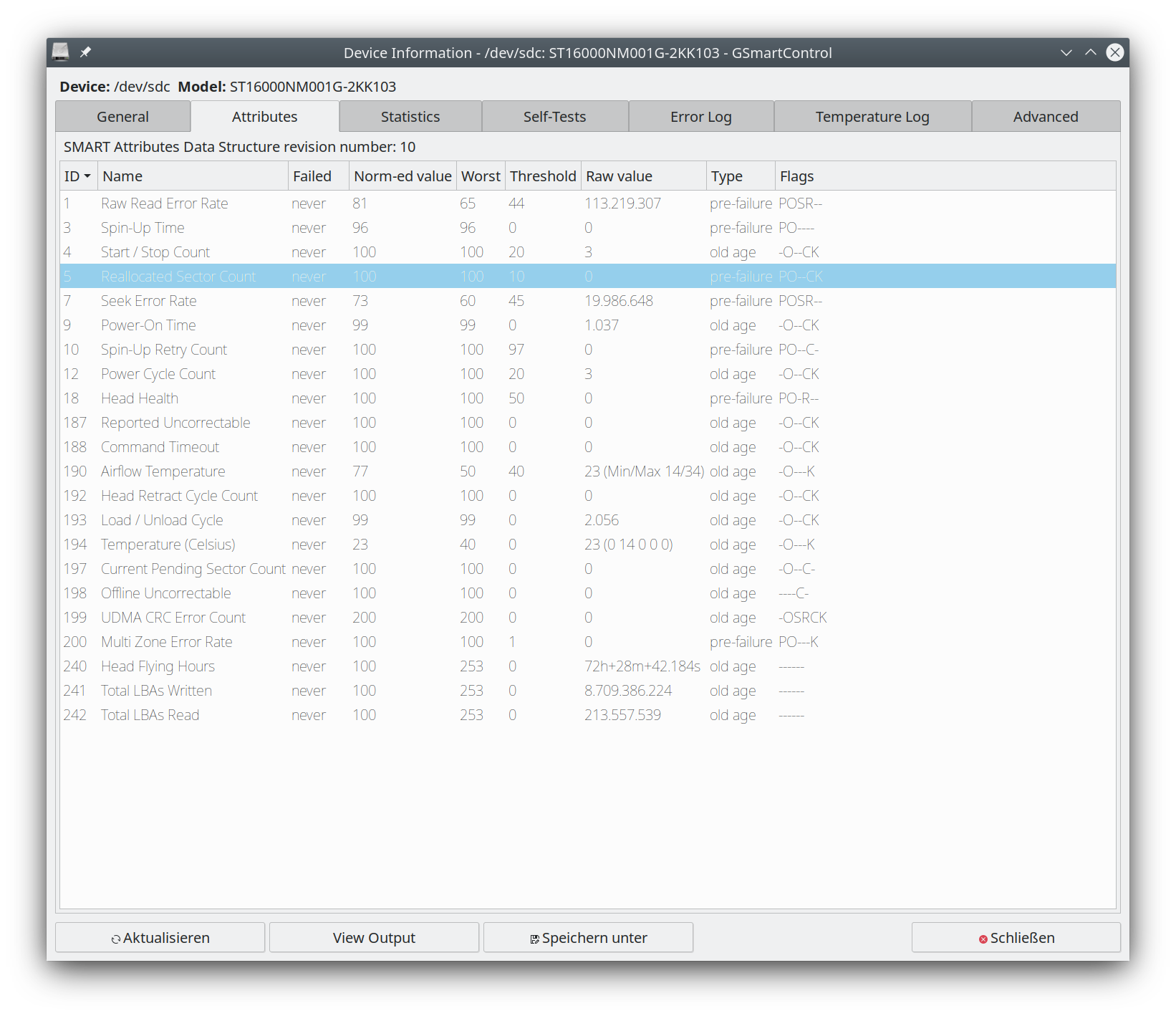Select the Power Cycle Count row

click(x=587, y=374)
